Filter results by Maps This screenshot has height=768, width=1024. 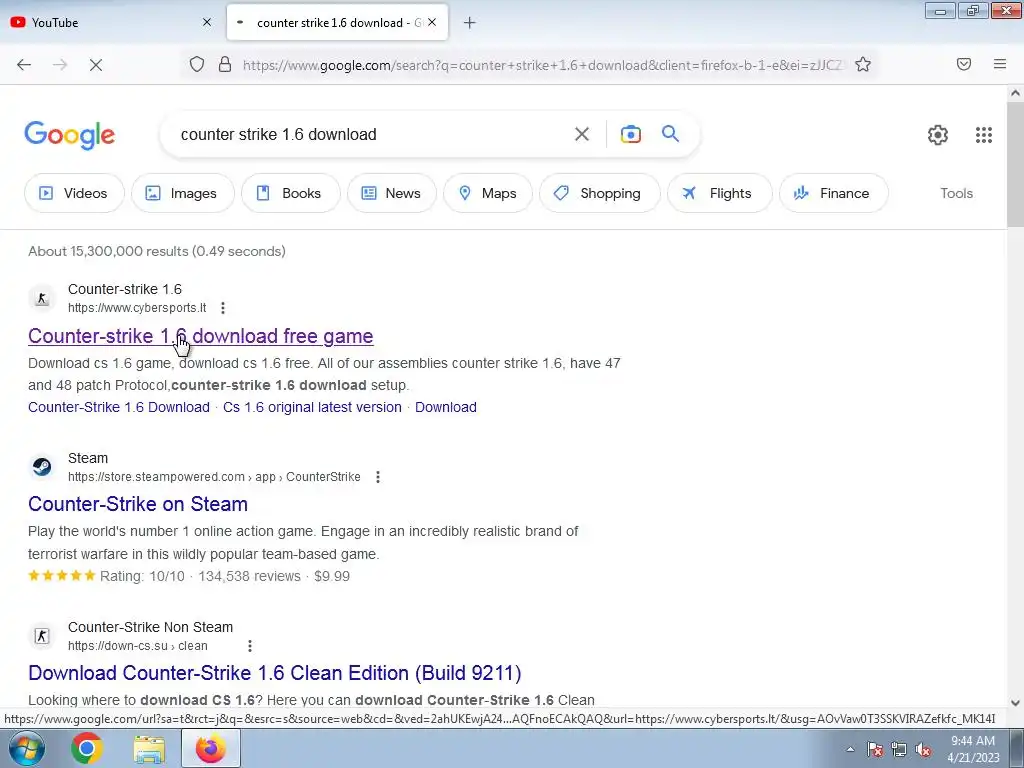point(488,193)
